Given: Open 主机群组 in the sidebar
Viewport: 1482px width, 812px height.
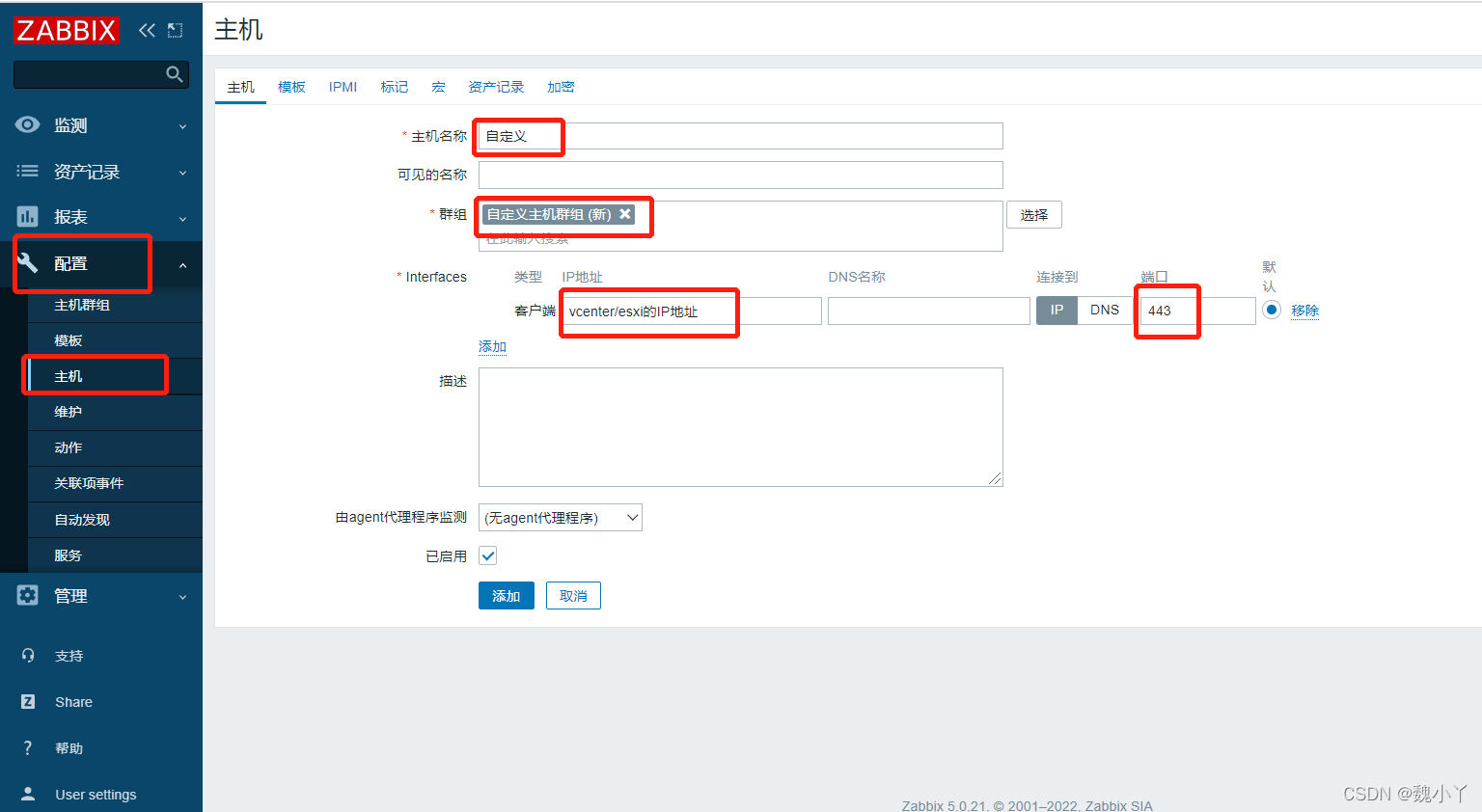Looking at the screenshot, I should (115, 305).
